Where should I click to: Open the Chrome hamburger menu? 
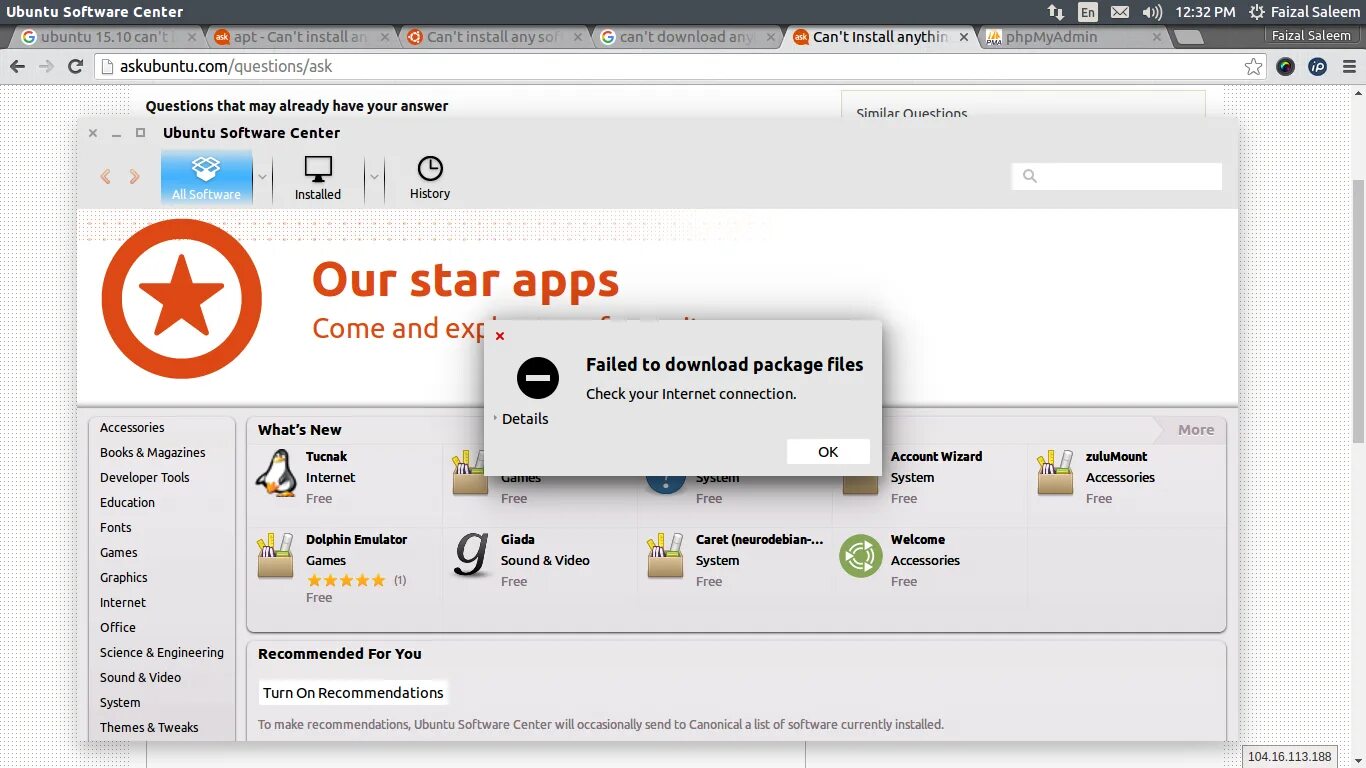point(1349,67)
